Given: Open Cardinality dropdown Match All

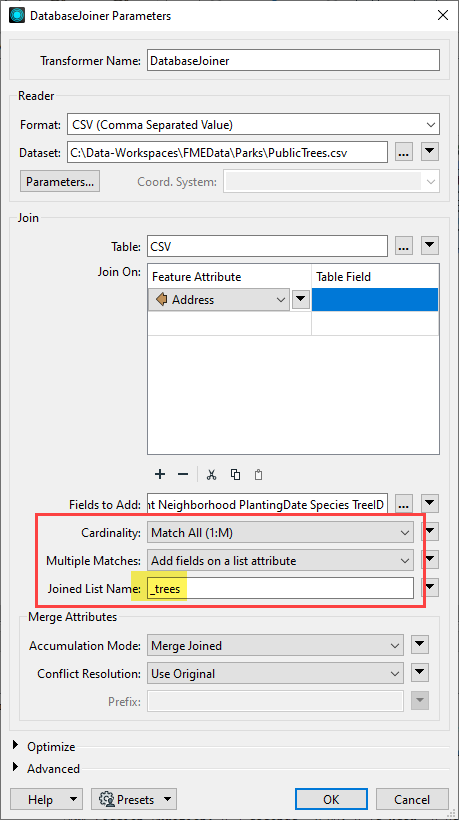Looking at the screenshot, I should (280, 533).
